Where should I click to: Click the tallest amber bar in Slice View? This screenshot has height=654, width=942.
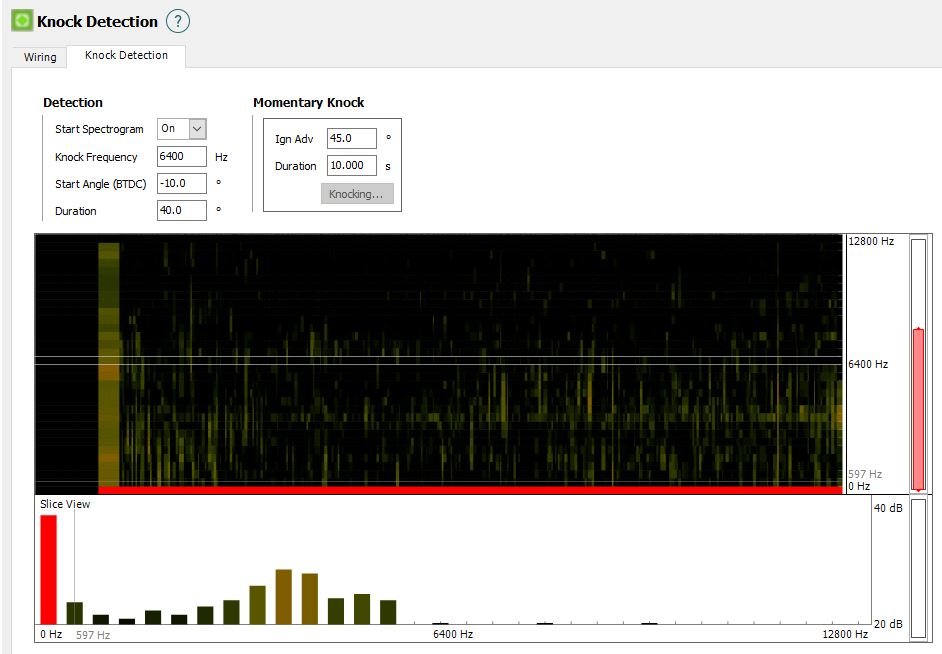click(284, 596)
